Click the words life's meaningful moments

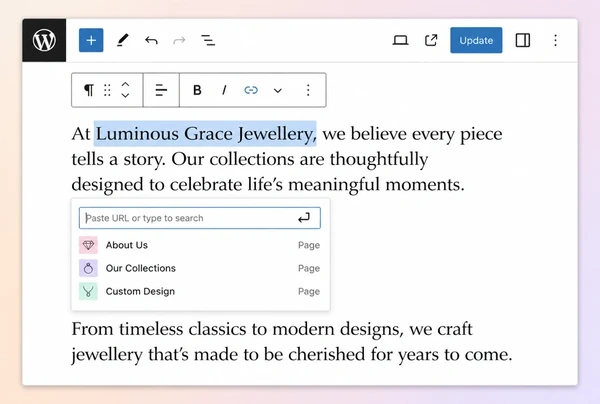coord(356,185)
